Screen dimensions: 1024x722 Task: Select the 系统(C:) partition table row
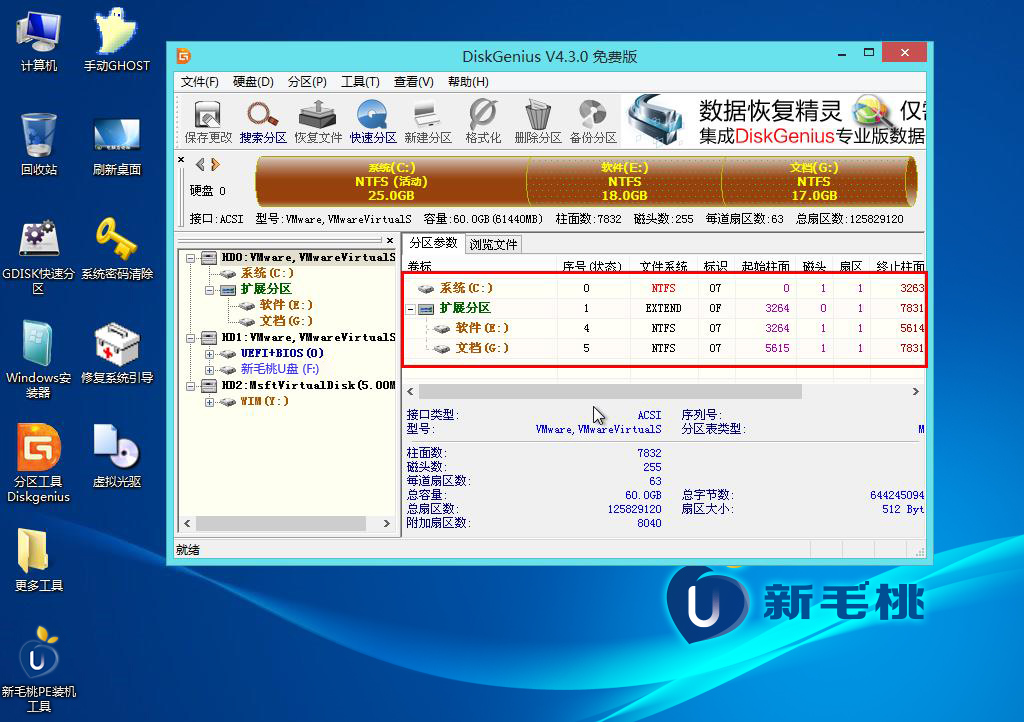coord(664,288)
